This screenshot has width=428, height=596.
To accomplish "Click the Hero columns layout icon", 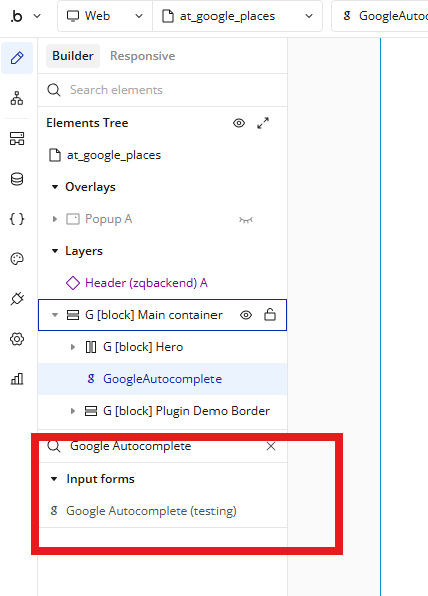I will [91, 347].
